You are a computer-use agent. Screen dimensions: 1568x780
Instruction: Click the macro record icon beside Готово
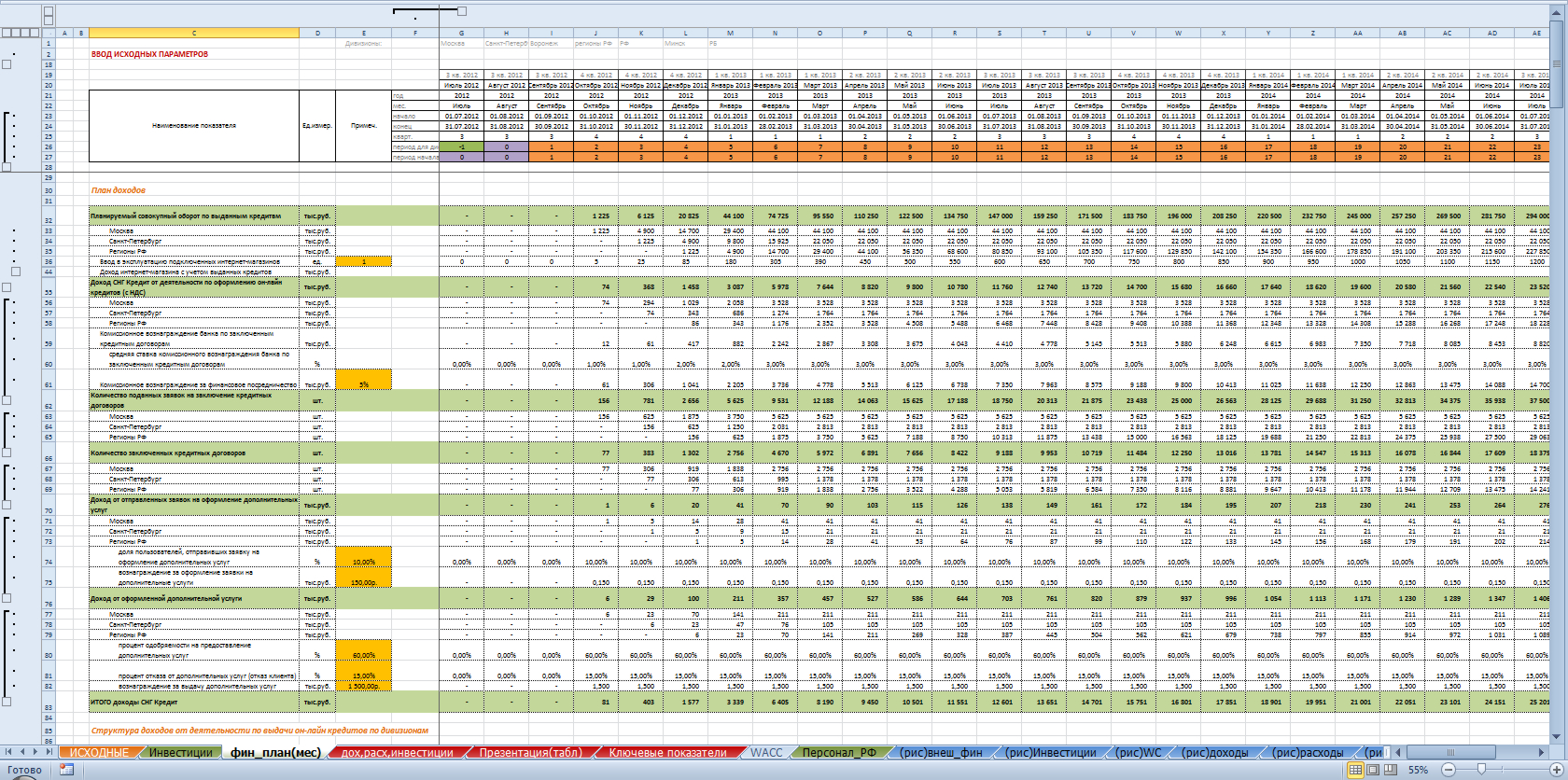click(x=66, y=770)
